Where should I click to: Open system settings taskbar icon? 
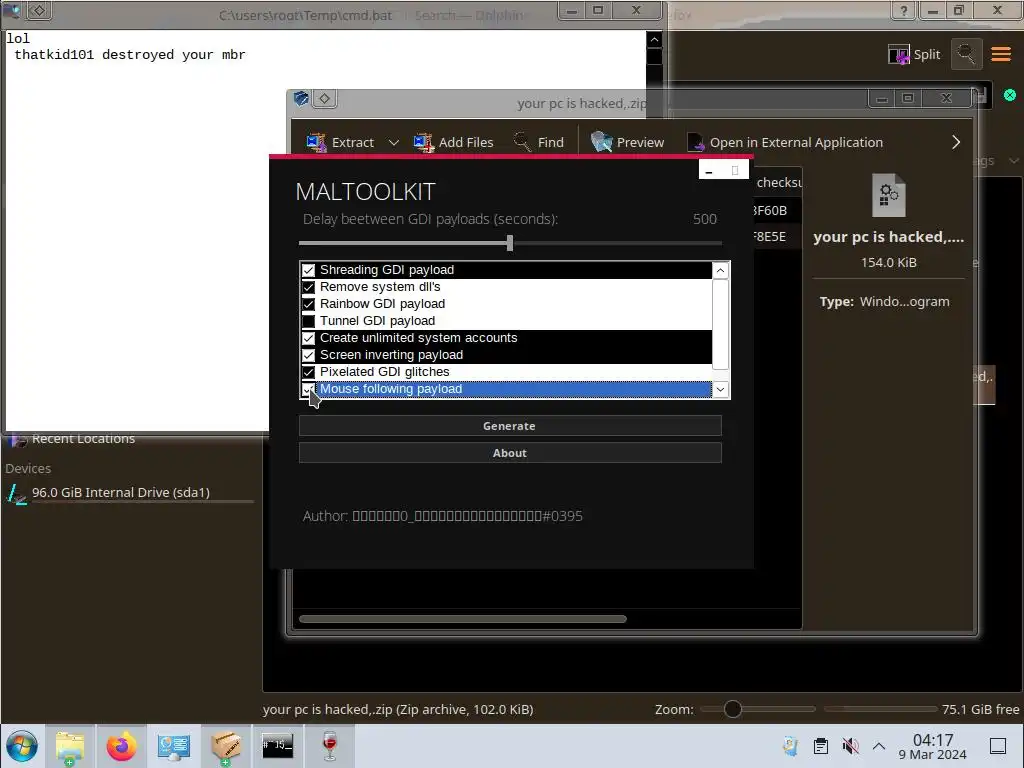(x=173, y=746)
